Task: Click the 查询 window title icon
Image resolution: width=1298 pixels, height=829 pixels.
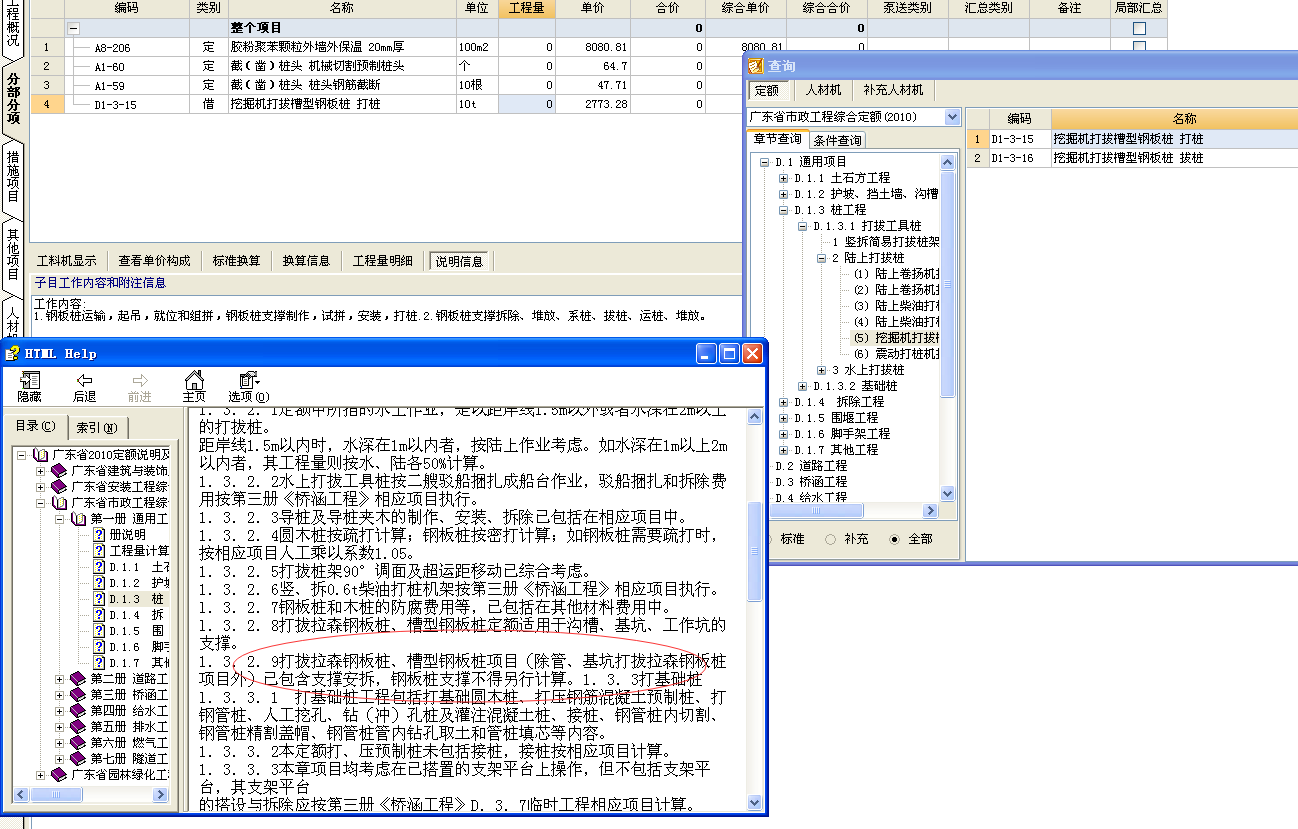Action: pos(755,66)
